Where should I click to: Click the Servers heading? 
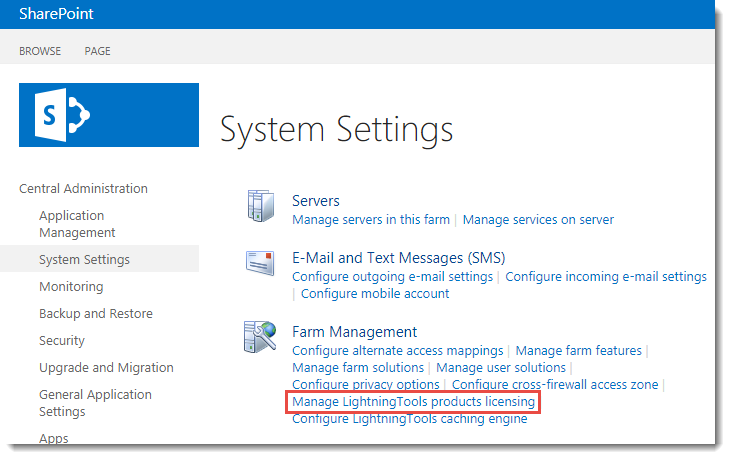click(x=316, y=201)
